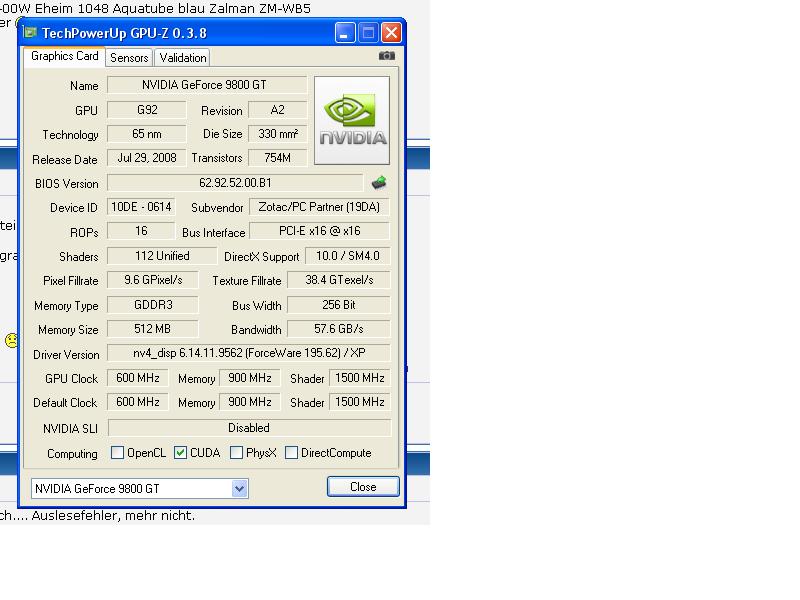This screenshot has width=800, height=600.
Task: Click the BIOS Version field
Action: tap(235, 183)
